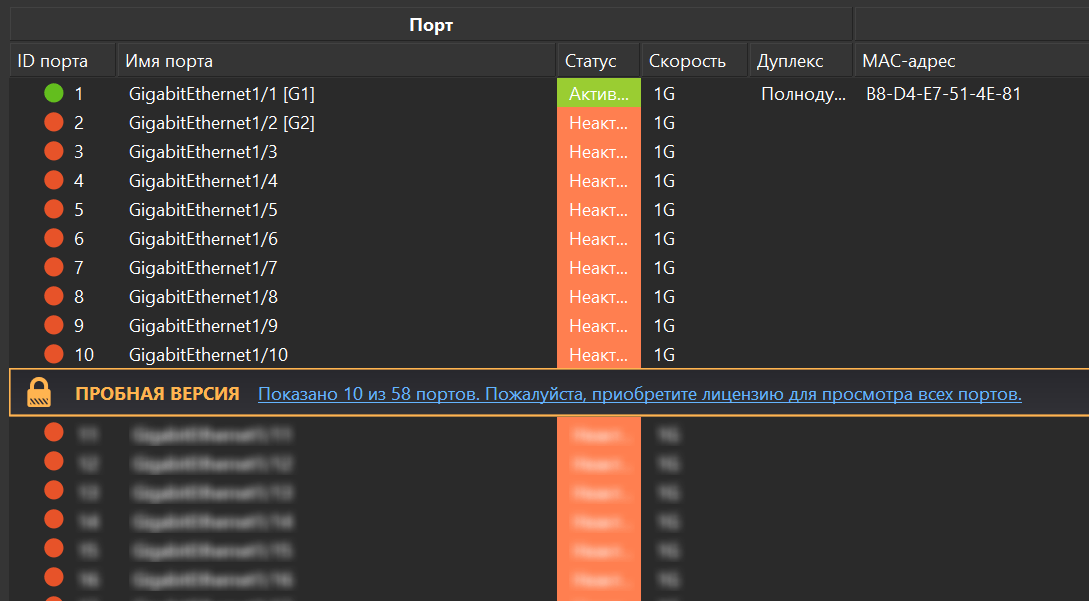1089x601 pixels.
Task: Click the red status dot for port 8
Action: point(54,297)
